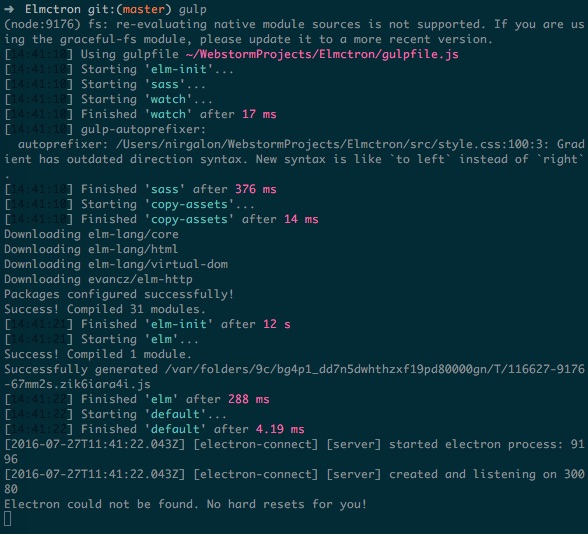
Task: Click 'Packages configured successfully!' message
Action: [x=119, y=294]
